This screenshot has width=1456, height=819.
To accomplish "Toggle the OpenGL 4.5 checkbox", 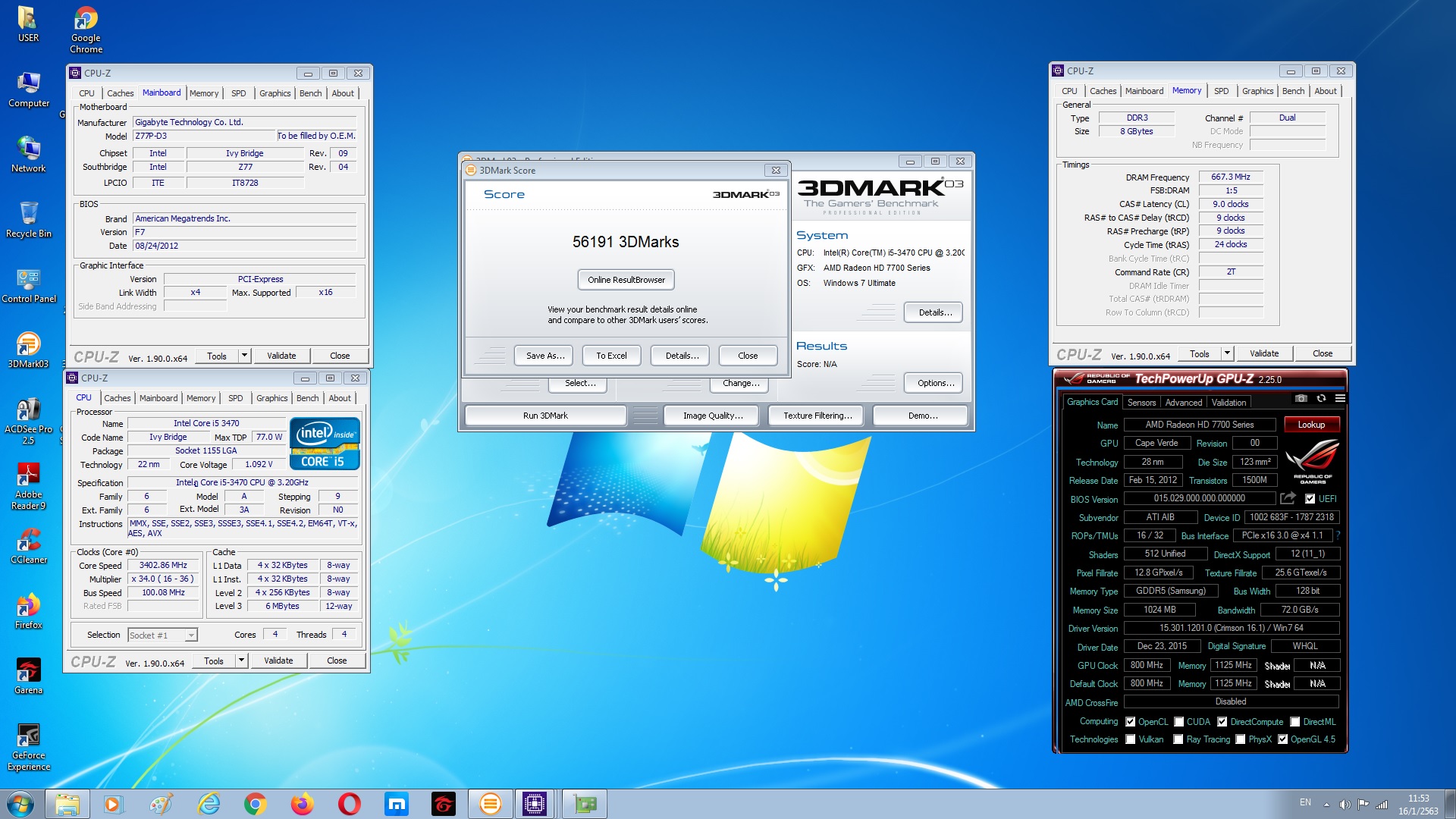I will click(1282, 739).
